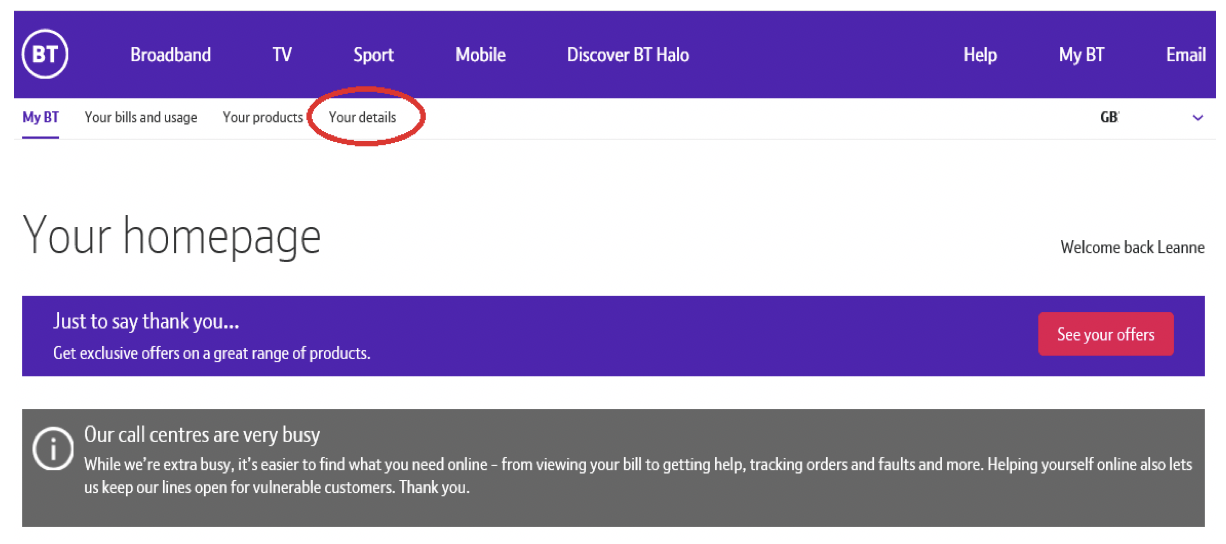
Task: Click the See your offers button
Action: point(1106,335)
